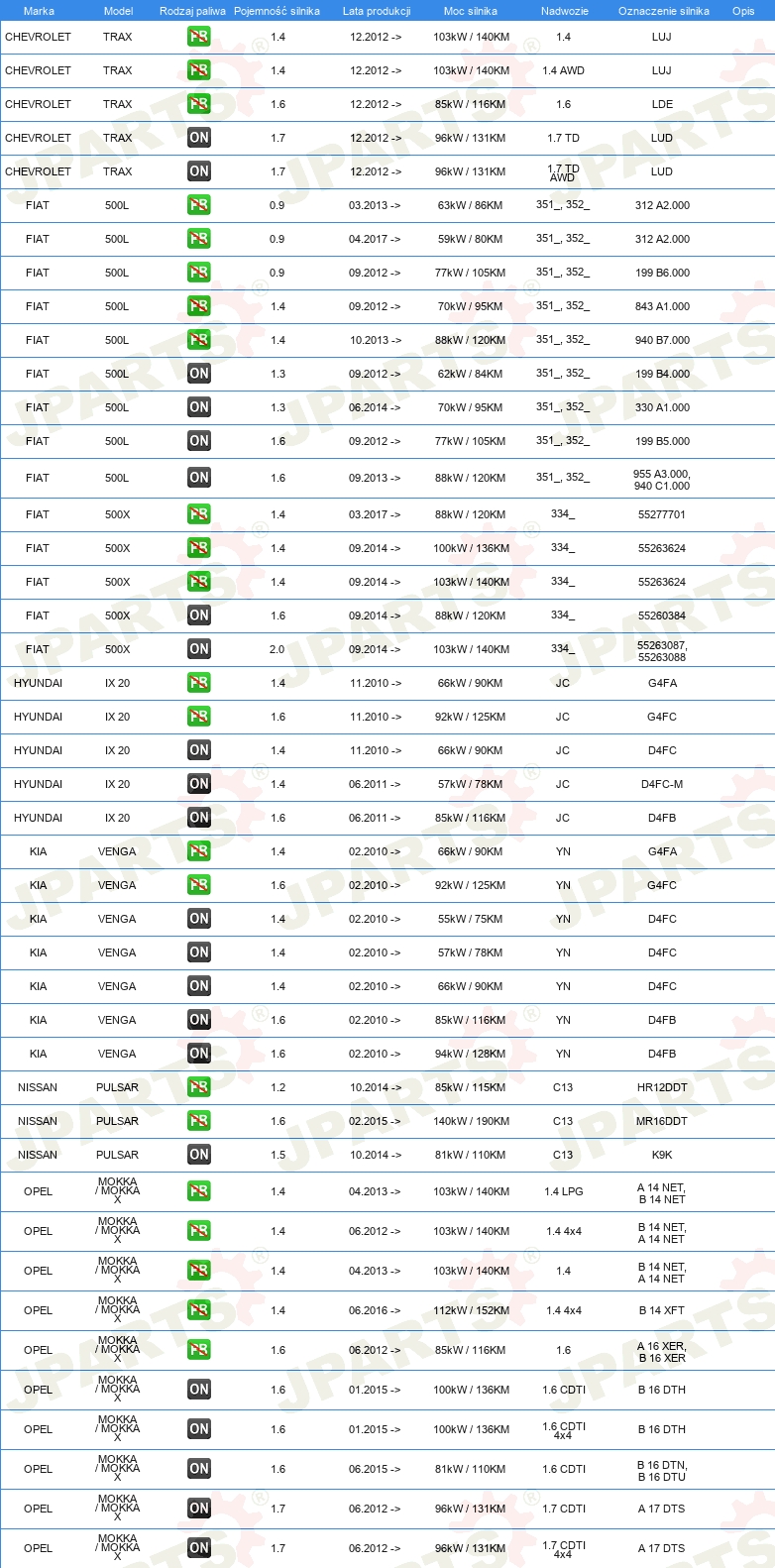
Task: Click production date 04.2017 ->
Action: (375, 239)
